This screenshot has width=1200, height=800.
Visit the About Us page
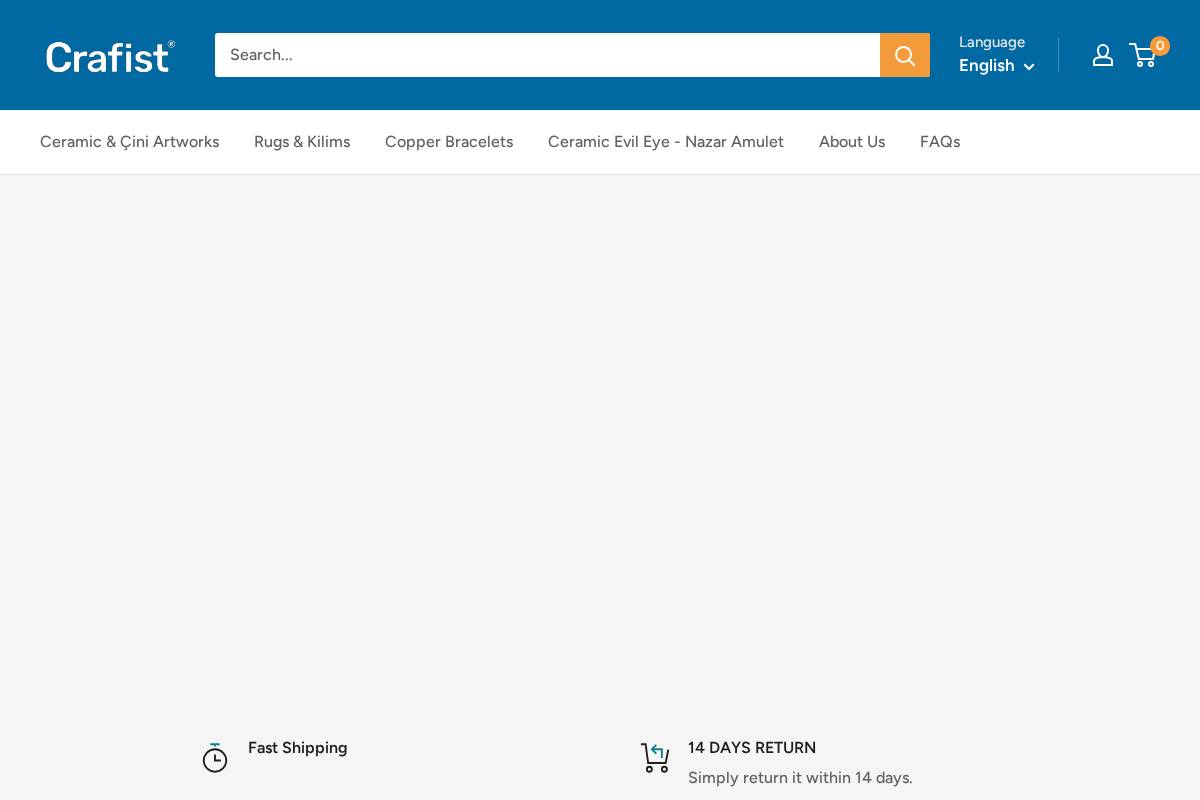pyautogui.click(x=852, y=142)
